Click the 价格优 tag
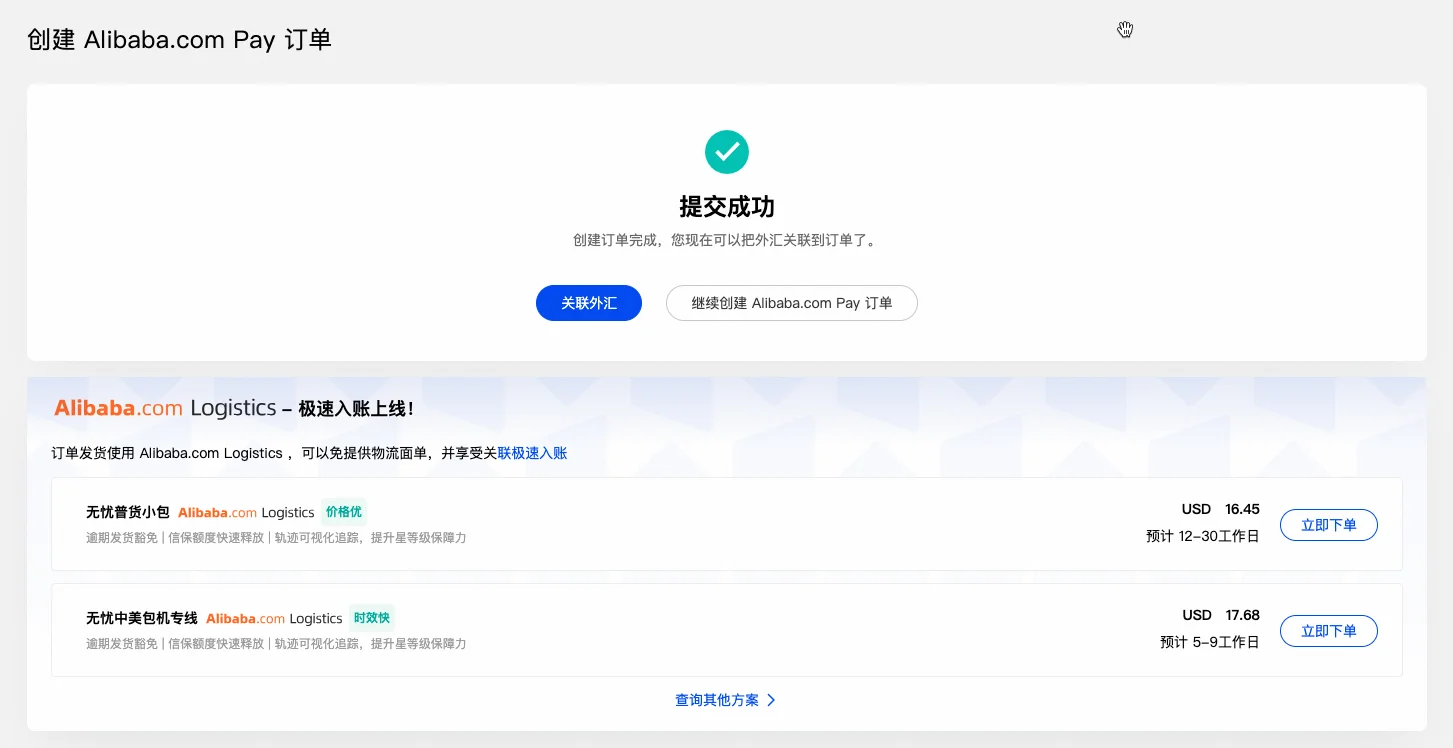 (x=344, y=512)
